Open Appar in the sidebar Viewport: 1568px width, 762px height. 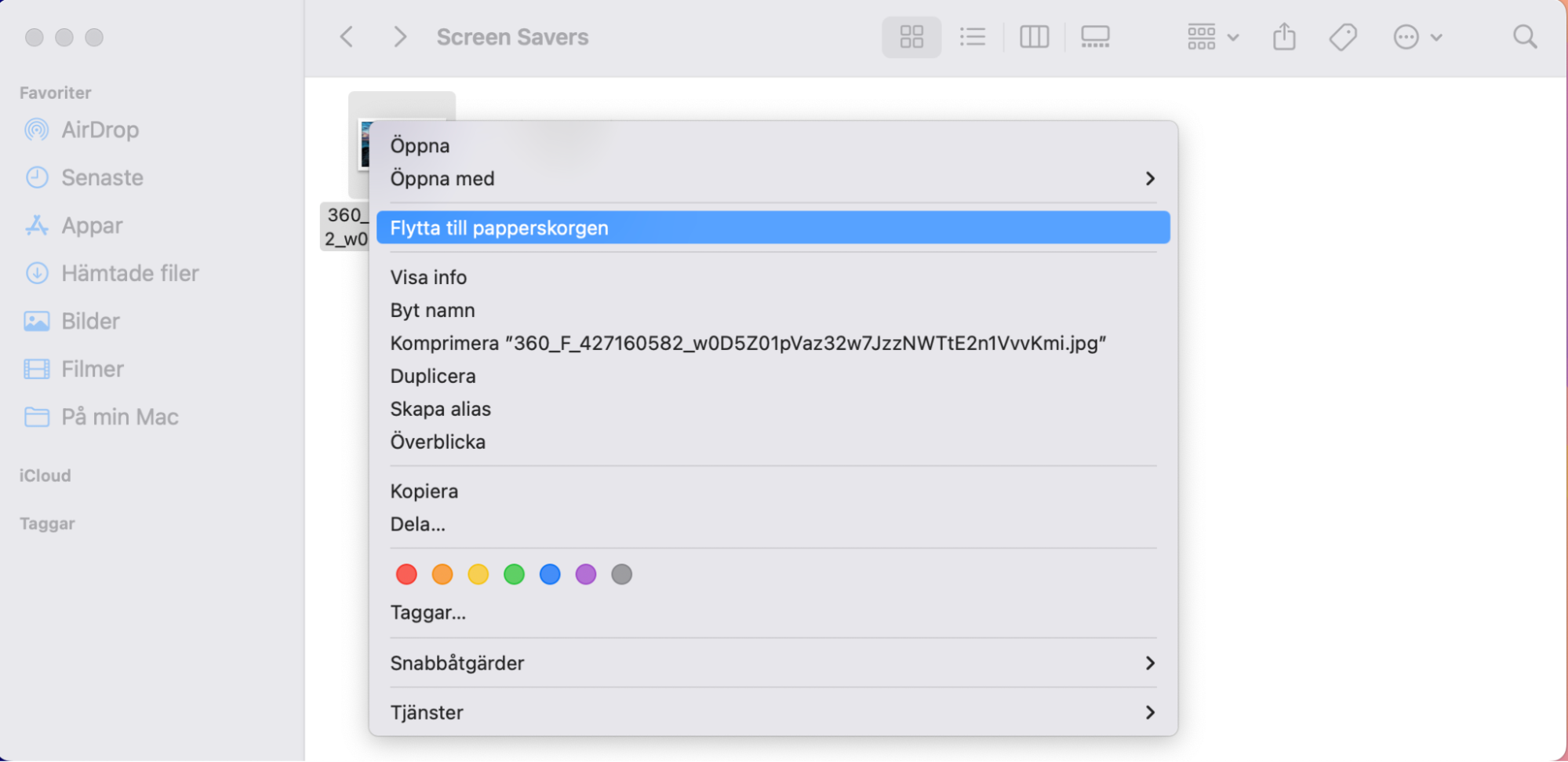pos(74,225)
